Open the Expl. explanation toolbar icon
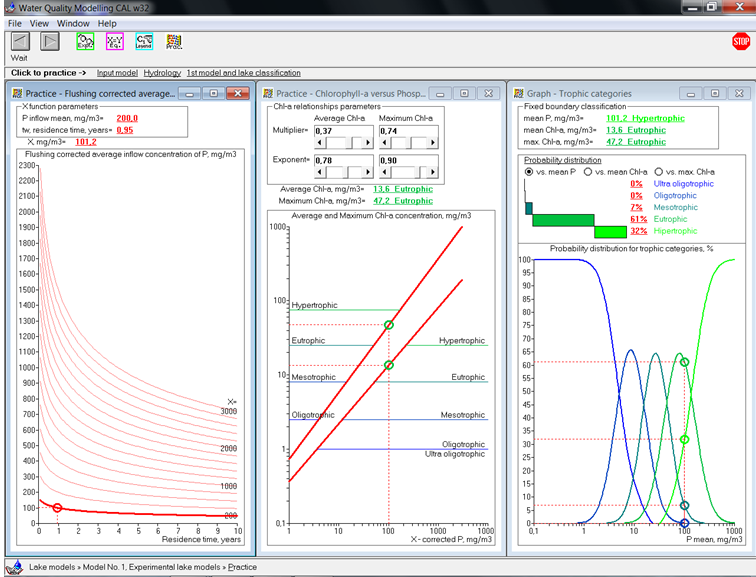 coord(85,41)
